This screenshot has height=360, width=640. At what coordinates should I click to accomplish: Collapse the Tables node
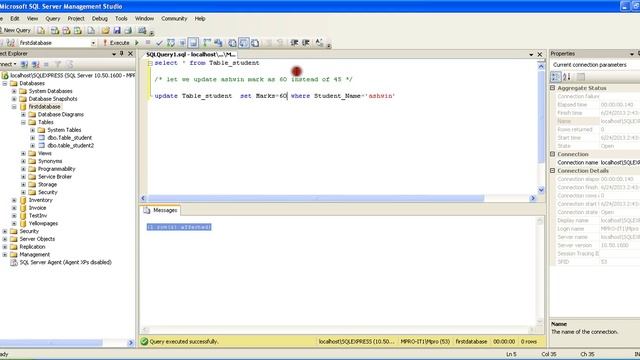(24, 122)
